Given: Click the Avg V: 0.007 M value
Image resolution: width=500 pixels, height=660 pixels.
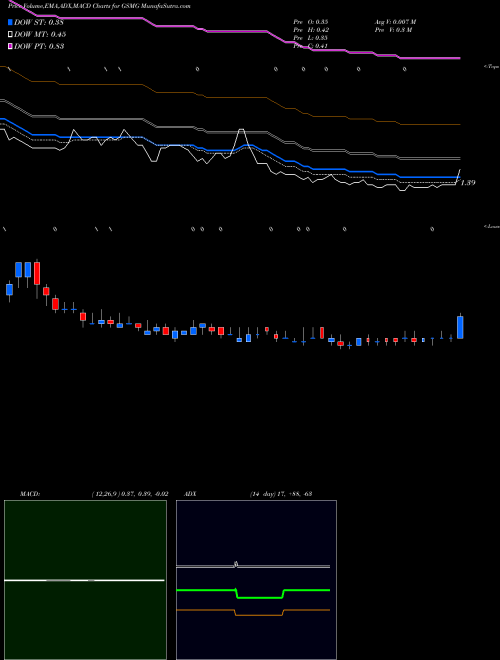Looking at the screenshot, I should pos(395,22).
